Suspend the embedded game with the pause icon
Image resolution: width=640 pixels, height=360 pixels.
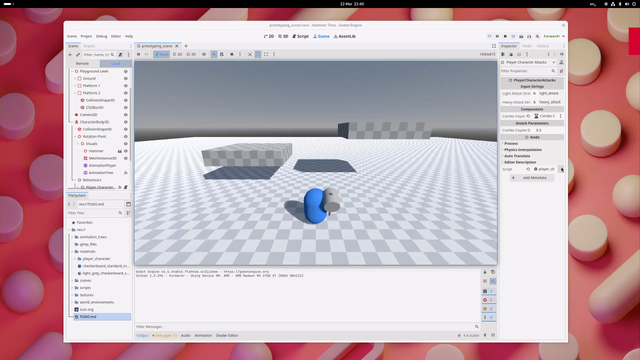click(x=139, y=54)
